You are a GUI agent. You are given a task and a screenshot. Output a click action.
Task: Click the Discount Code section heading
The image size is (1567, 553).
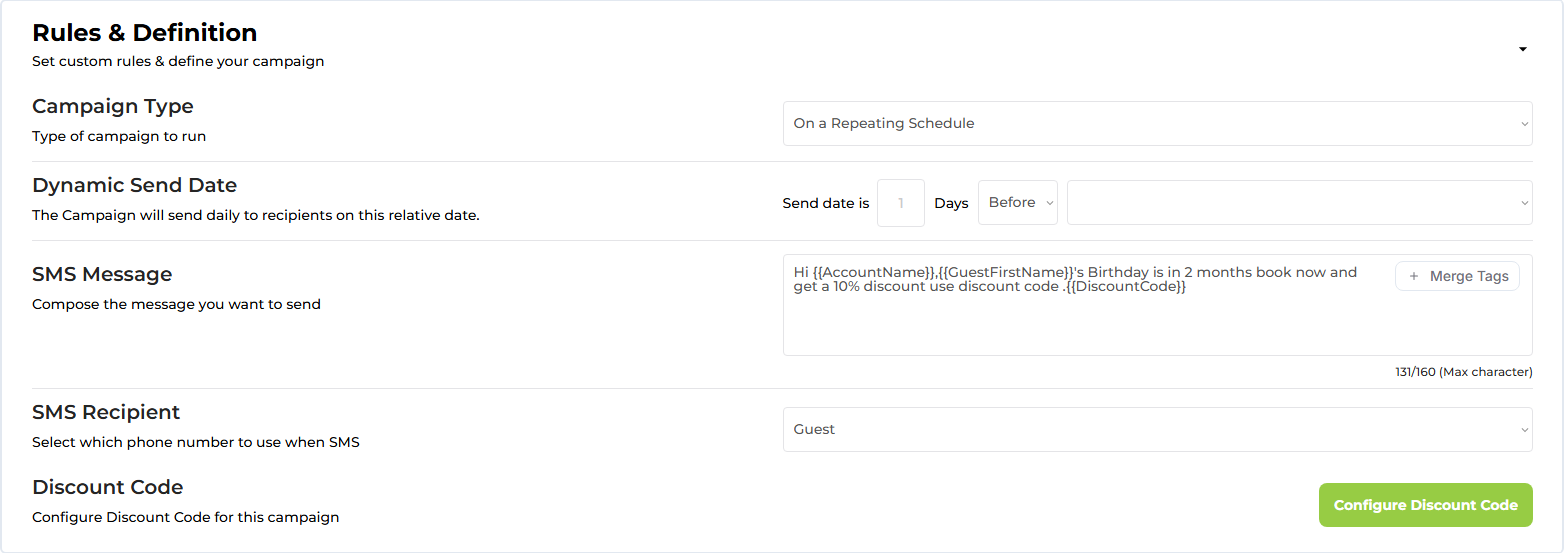click(108, 487)
